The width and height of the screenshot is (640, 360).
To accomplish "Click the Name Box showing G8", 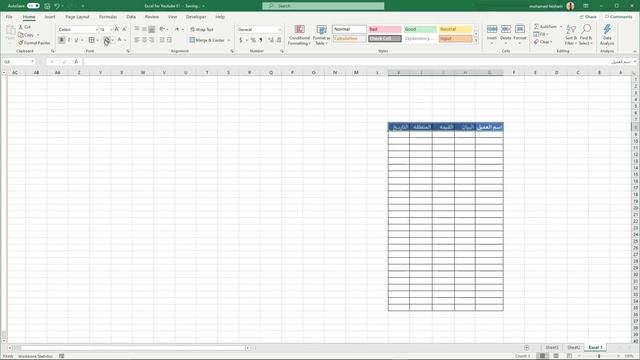I will [x=19, y=62].
